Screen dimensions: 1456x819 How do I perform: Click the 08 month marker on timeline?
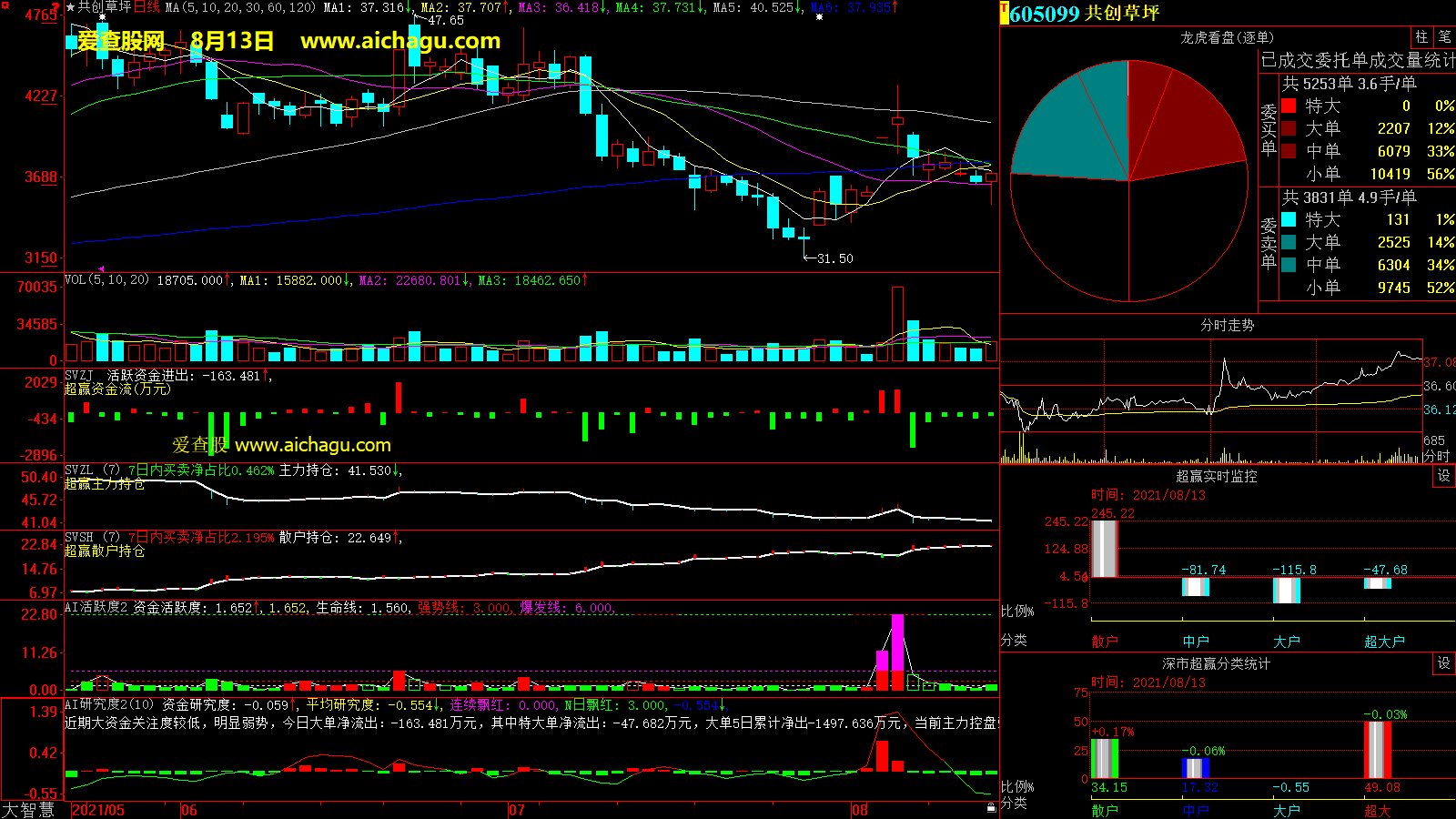pos(860,810)
